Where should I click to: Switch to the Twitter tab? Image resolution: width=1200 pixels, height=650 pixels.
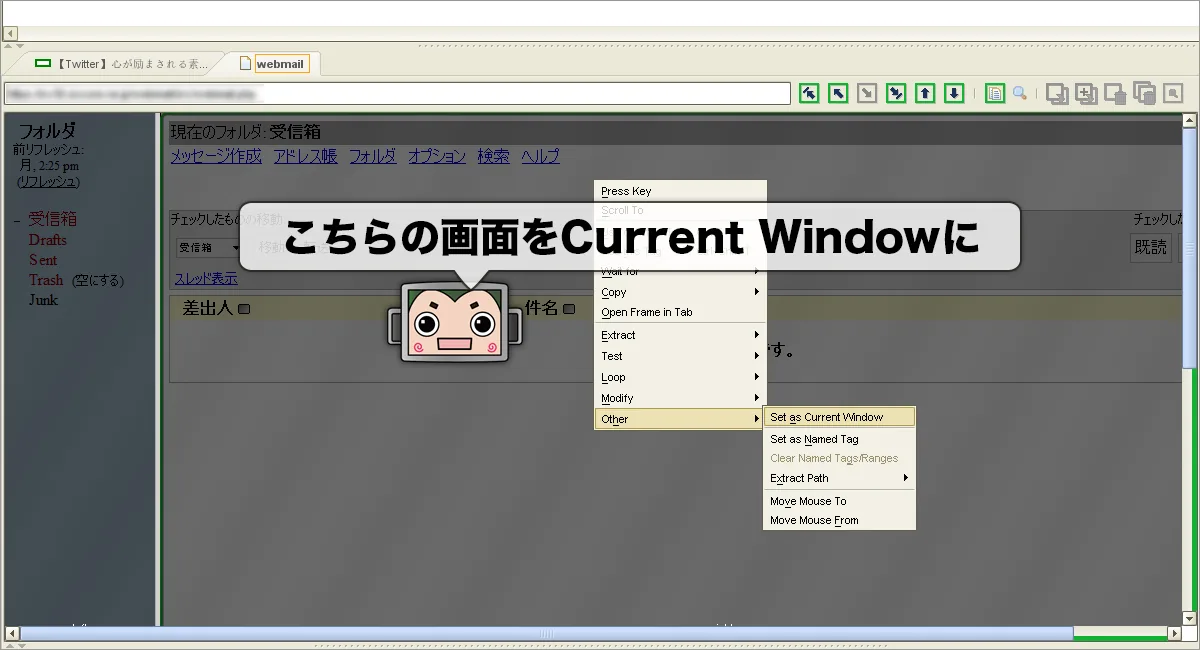coord(121,64)
